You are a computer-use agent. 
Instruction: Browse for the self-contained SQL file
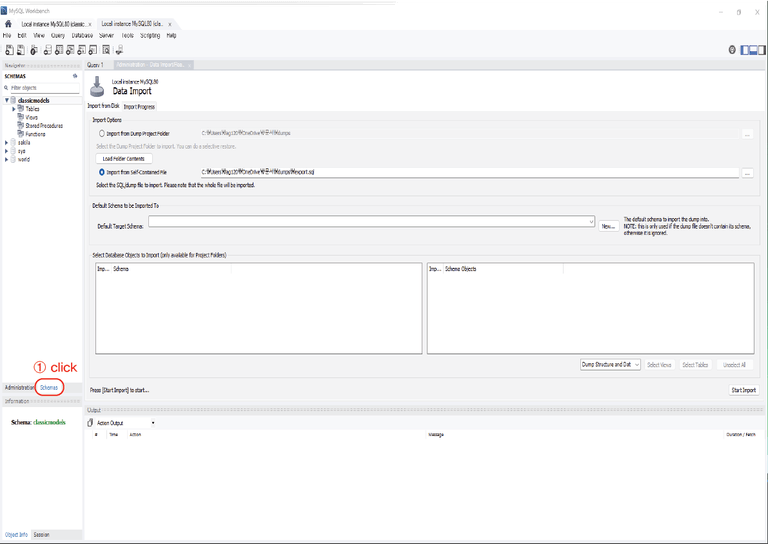[x=747, y=173]
